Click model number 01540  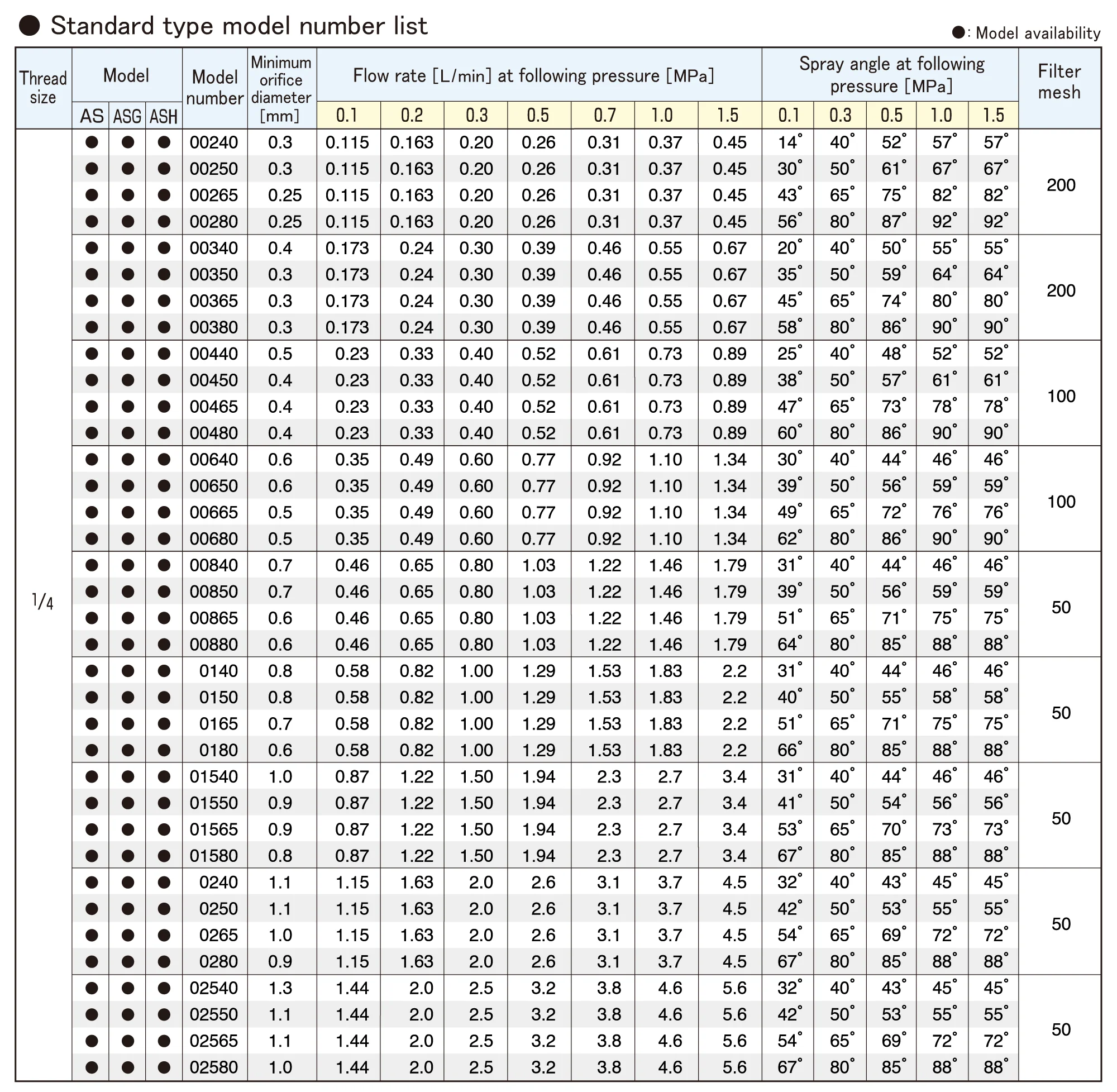(x=214, y=776)
